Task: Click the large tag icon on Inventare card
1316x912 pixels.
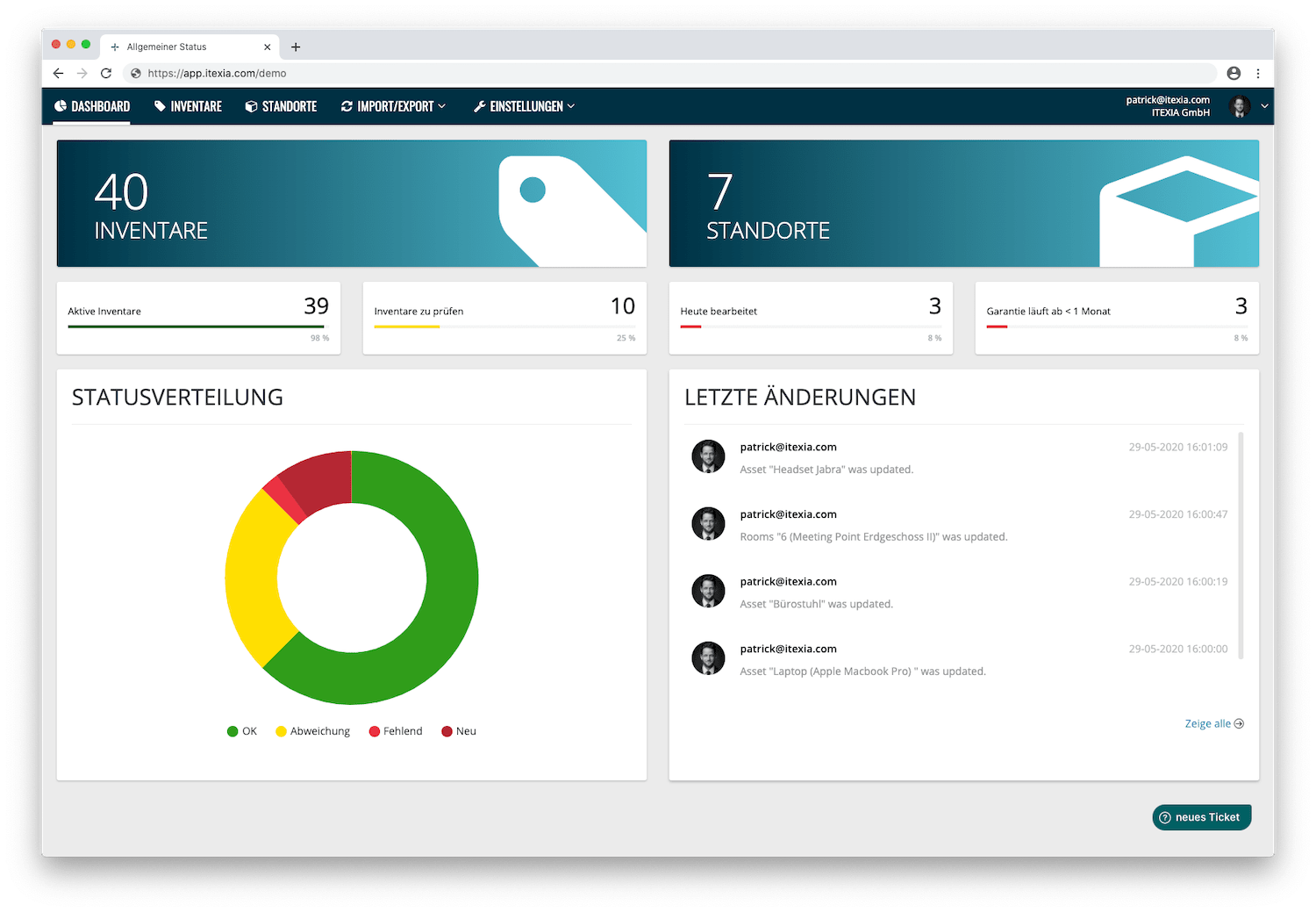Action: (572, 211)
